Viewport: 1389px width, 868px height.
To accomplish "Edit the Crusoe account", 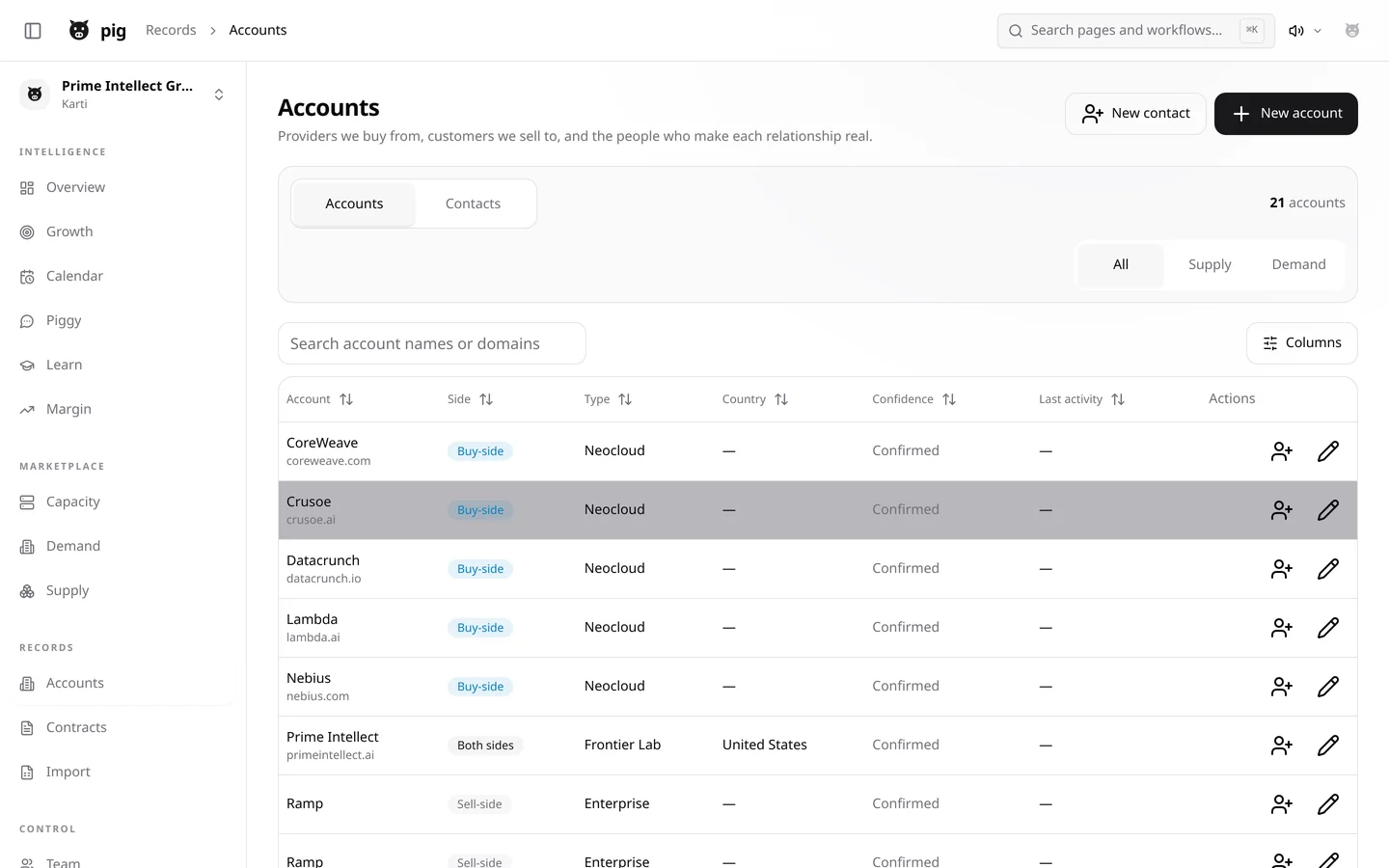I will point(1327,510).
